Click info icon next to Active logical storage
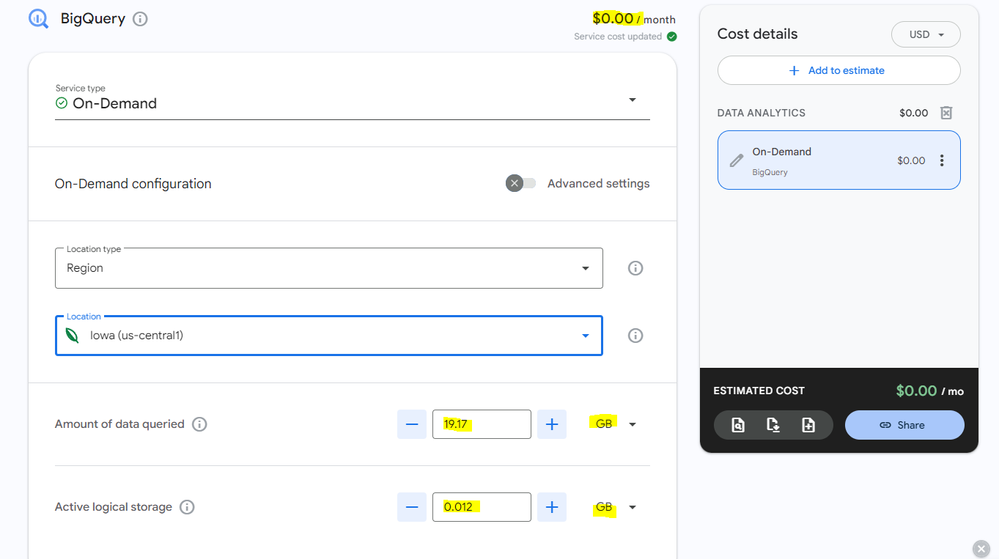 point(187,507)
